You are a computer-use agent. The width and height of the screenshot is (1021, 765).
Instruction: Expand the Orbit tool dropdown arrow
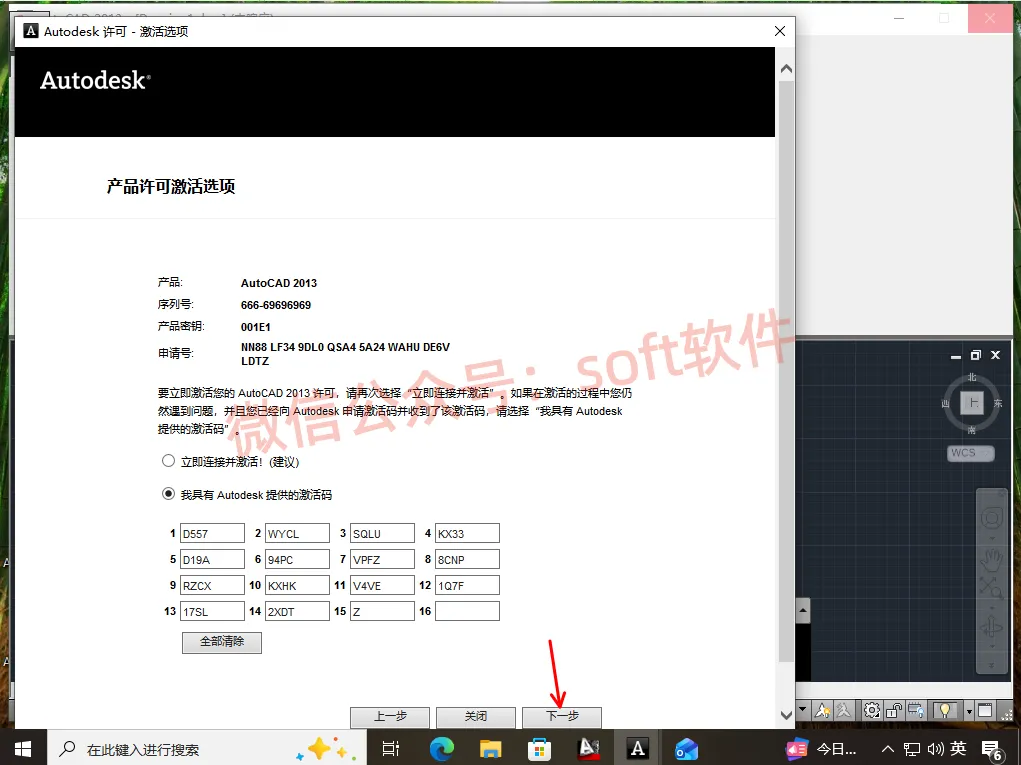[x=991, y=647]
